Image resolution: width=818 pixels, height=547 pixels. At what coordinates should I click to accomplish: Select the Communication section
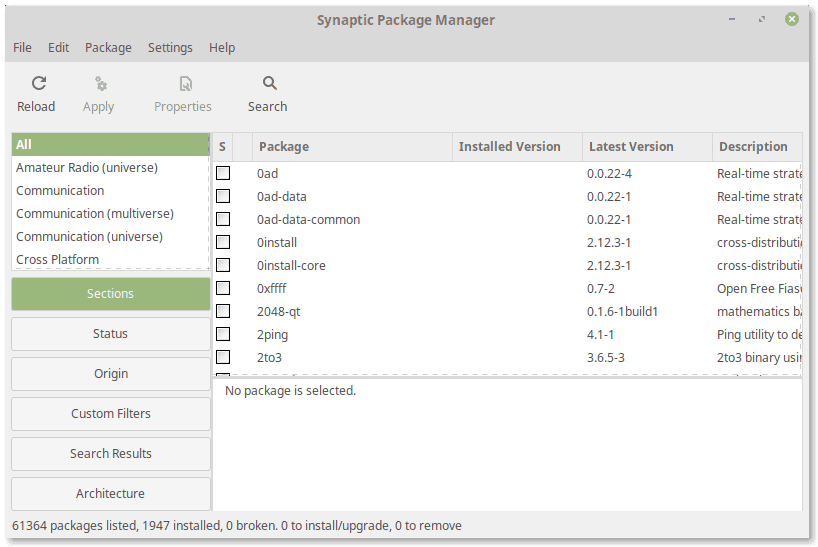(111, 190)
